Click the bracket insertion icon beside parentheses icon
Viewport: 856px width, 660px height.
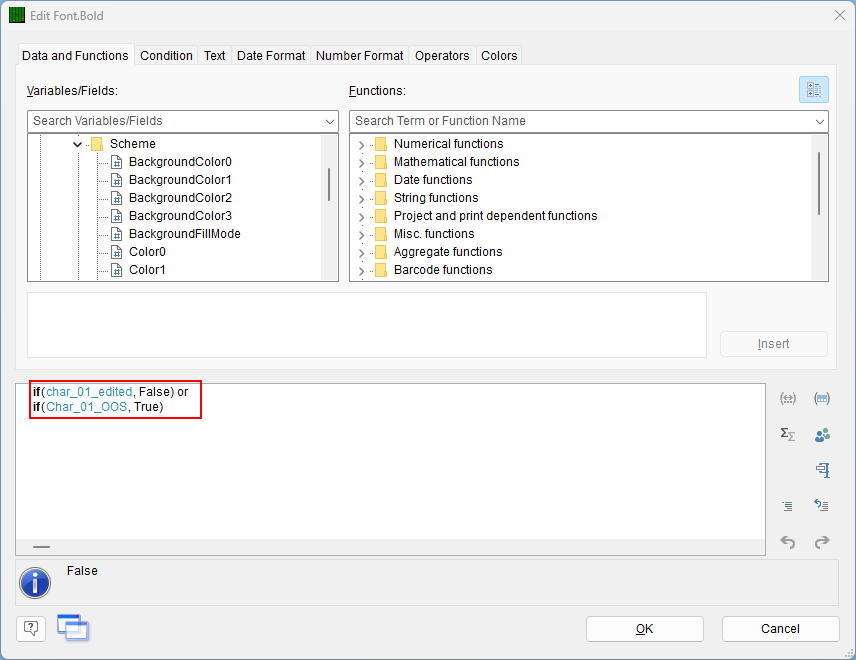(821, 397)
